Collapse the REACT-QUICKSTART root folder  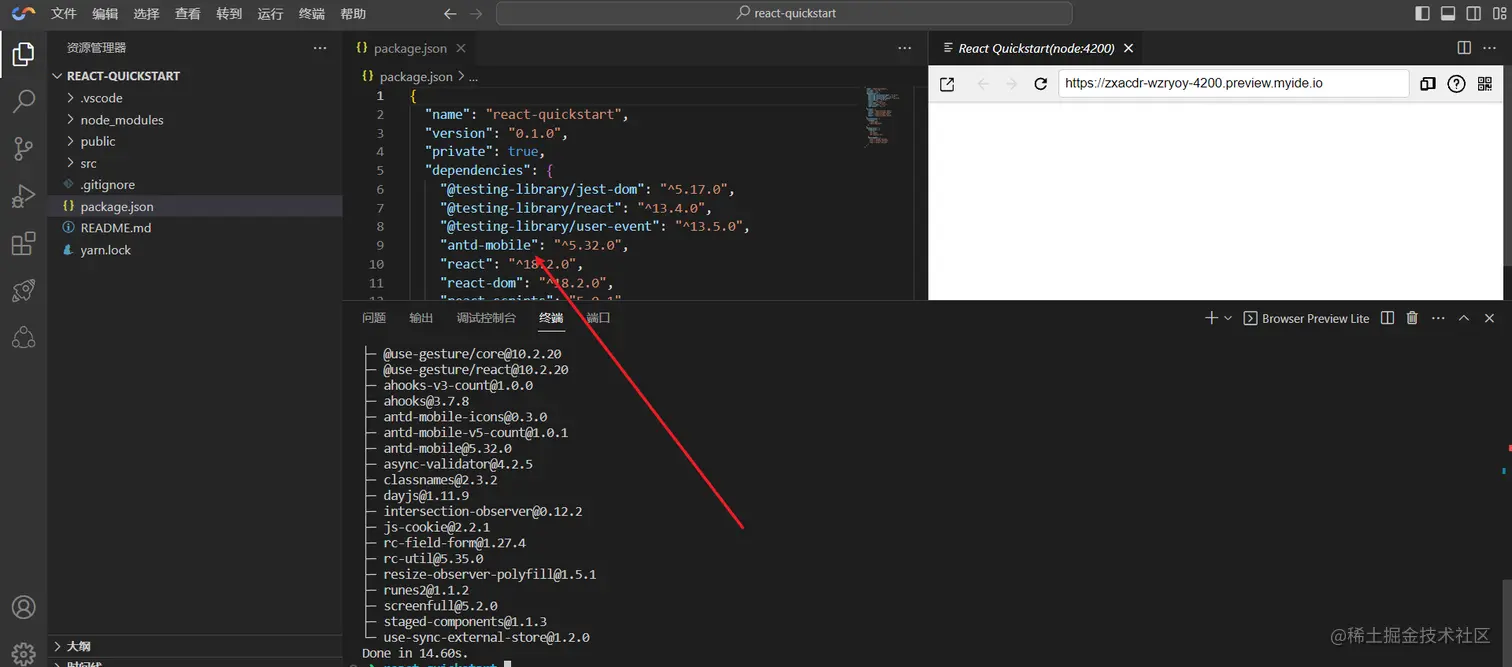(195, 76)
